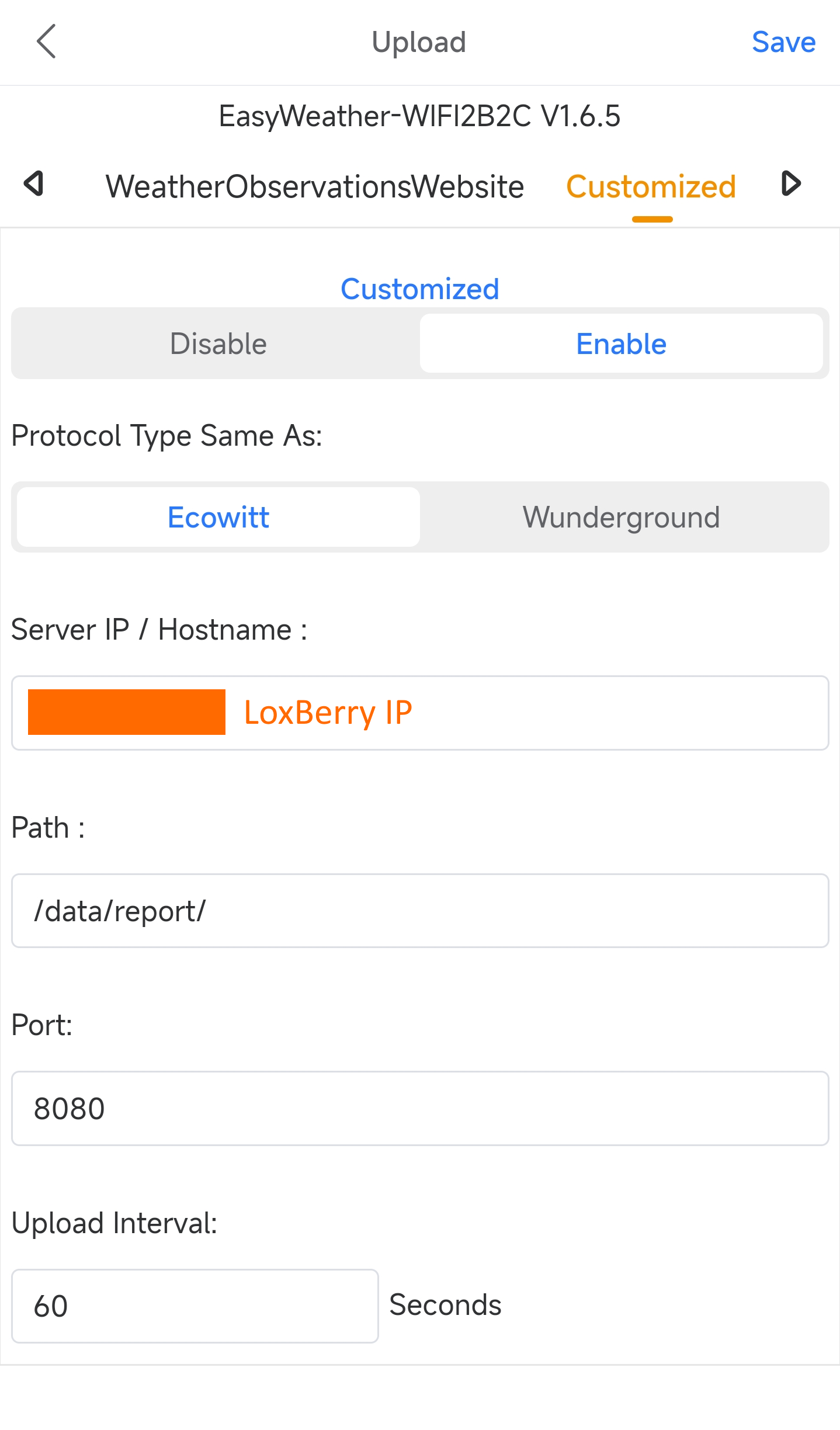
Task: Go to previous upload service tab arrow
Action: (x=34, y=184)
